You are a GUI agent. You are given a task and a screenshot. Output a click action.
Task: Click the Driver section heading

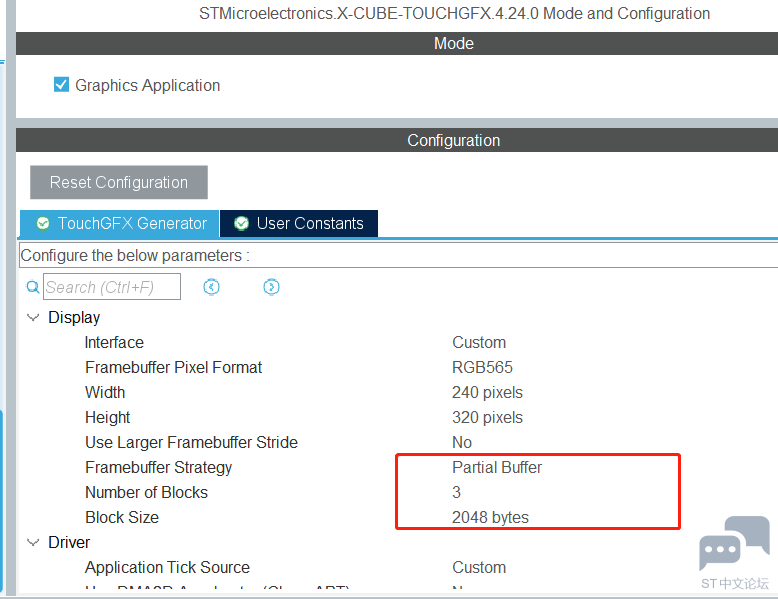69,542
